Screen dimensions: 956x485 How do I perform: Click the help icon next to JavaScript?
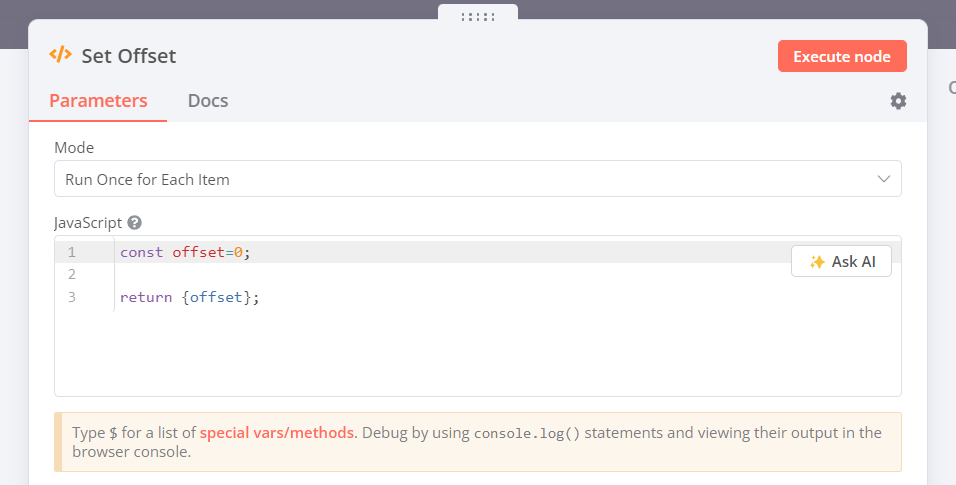135,223
